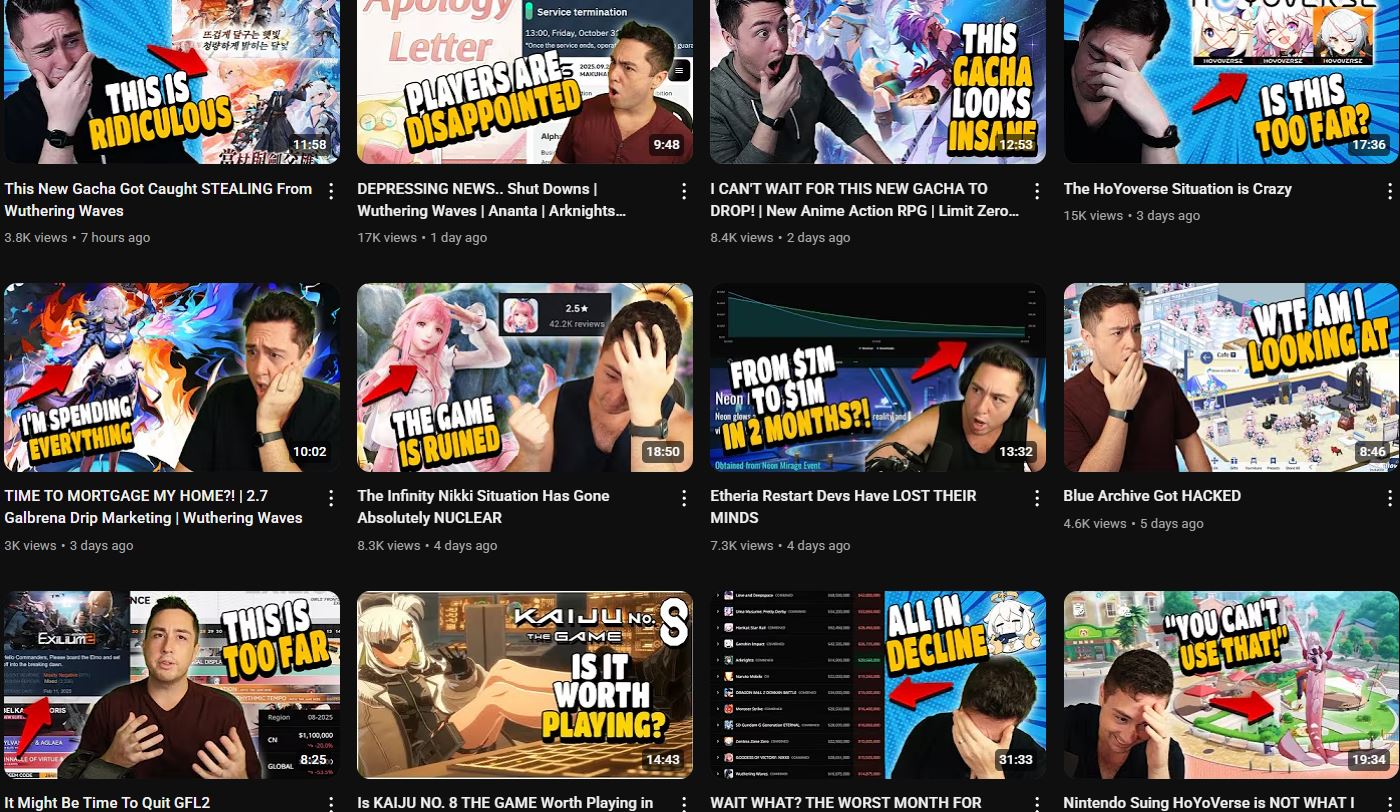Screen dimensions: 1400x812
Task: Open title 'WAIT WHAT? THE WORST MONTH FOR'
Action: (846, 802)
